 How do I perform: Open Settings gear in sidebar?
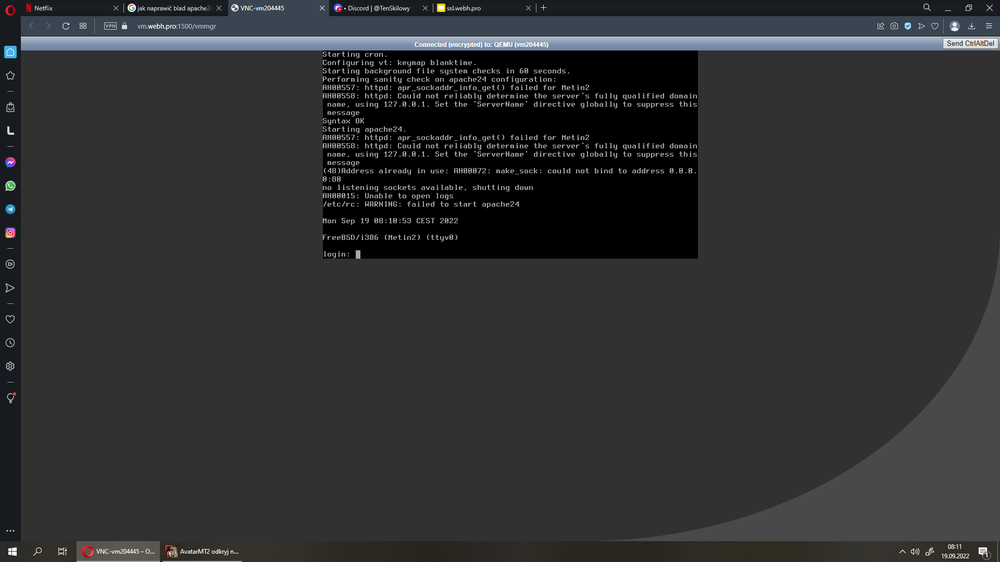10,367
